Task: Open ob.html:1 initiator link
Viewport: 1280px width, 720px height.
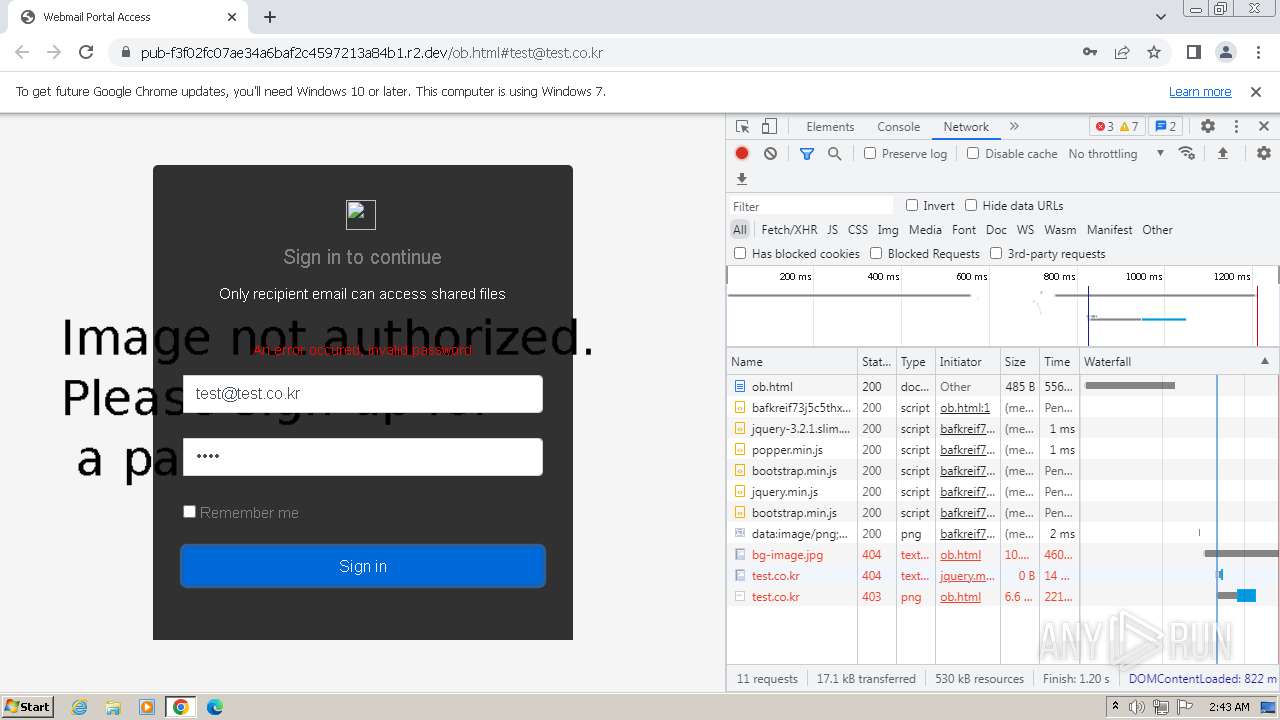Action: coord(965,407)
